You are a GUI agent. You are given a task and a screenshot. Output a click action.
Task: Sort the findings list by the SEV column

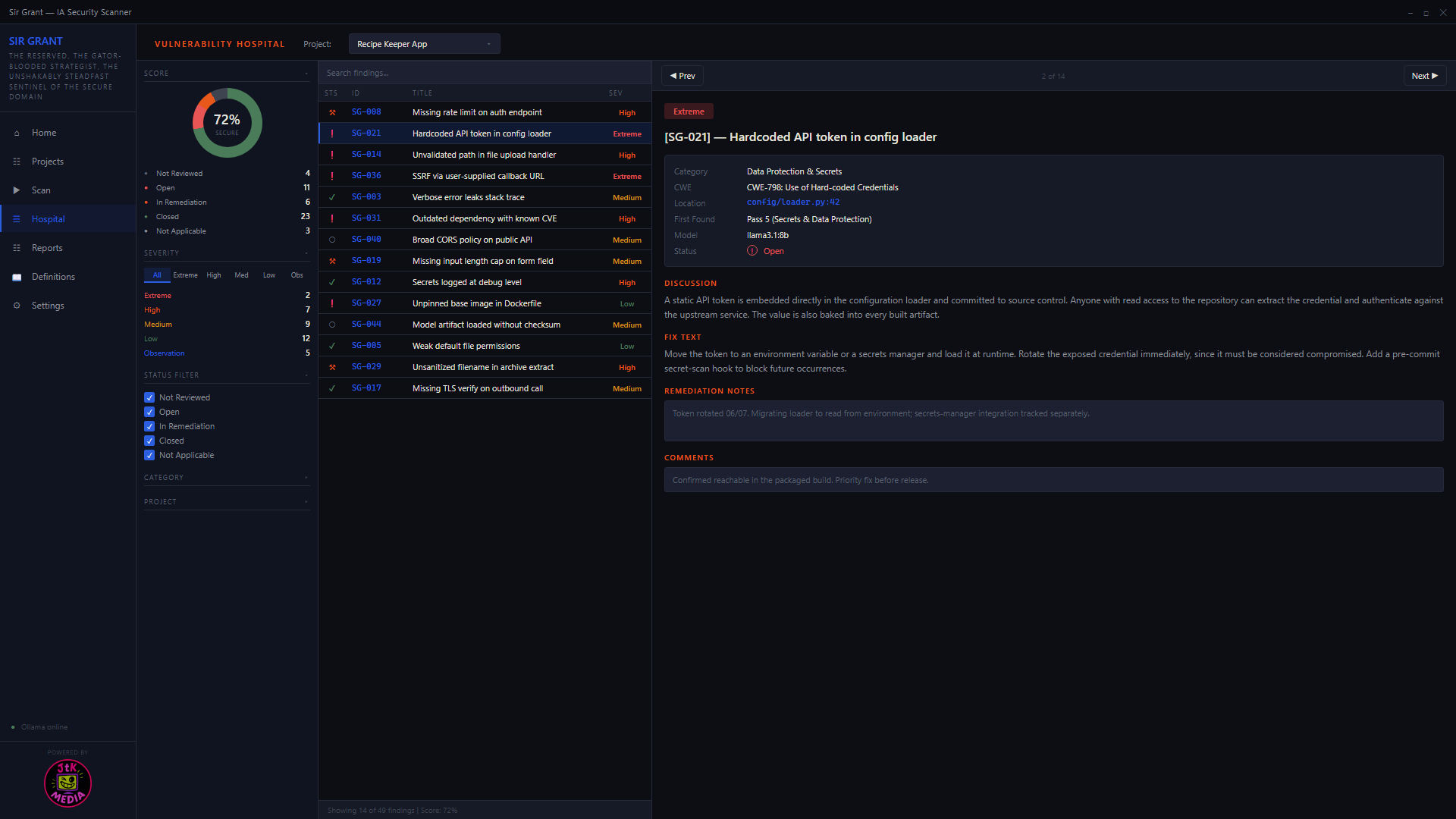click(615, 93)
